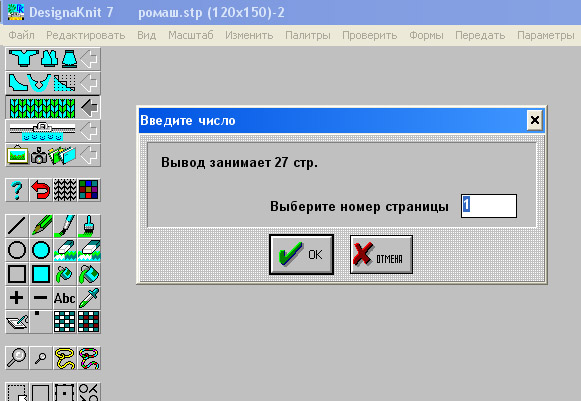
Task: Click the camera capture icon
Action: (39, 155)
